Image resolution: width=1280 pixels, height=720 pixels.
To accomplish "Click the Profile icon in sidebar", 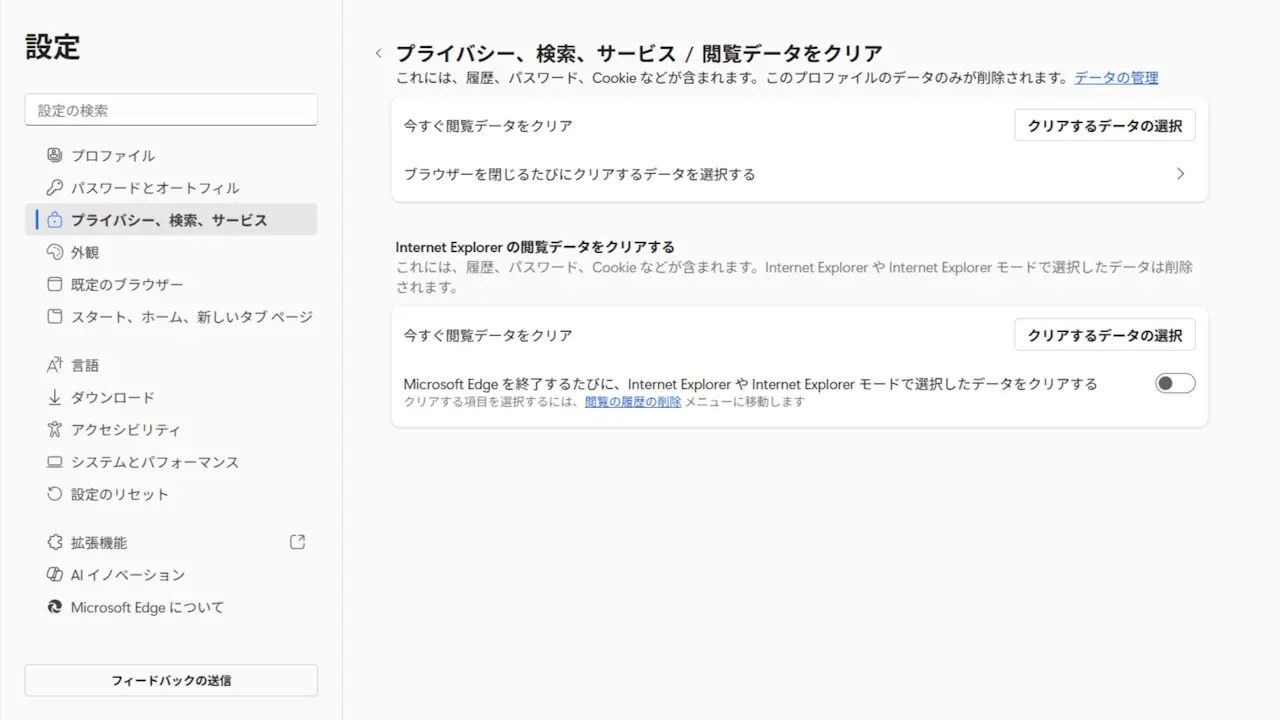I will click(55, 155).
